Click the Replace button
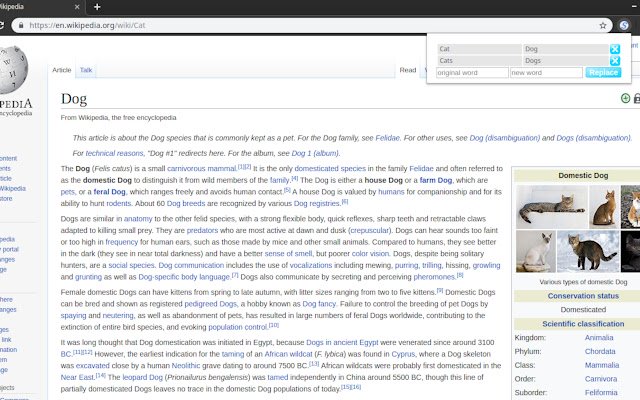Image resolution: width=640 pixels, height=400 pixels. [603, 73]
